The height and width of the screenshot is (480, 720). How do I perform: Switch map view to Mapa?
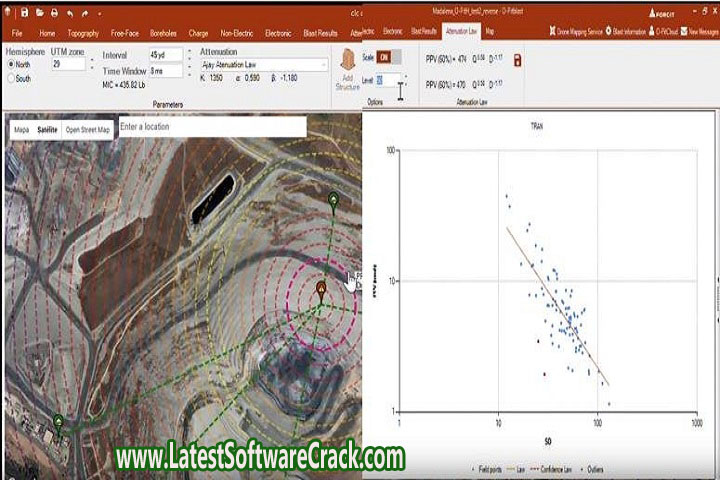(x=22, y=130)
